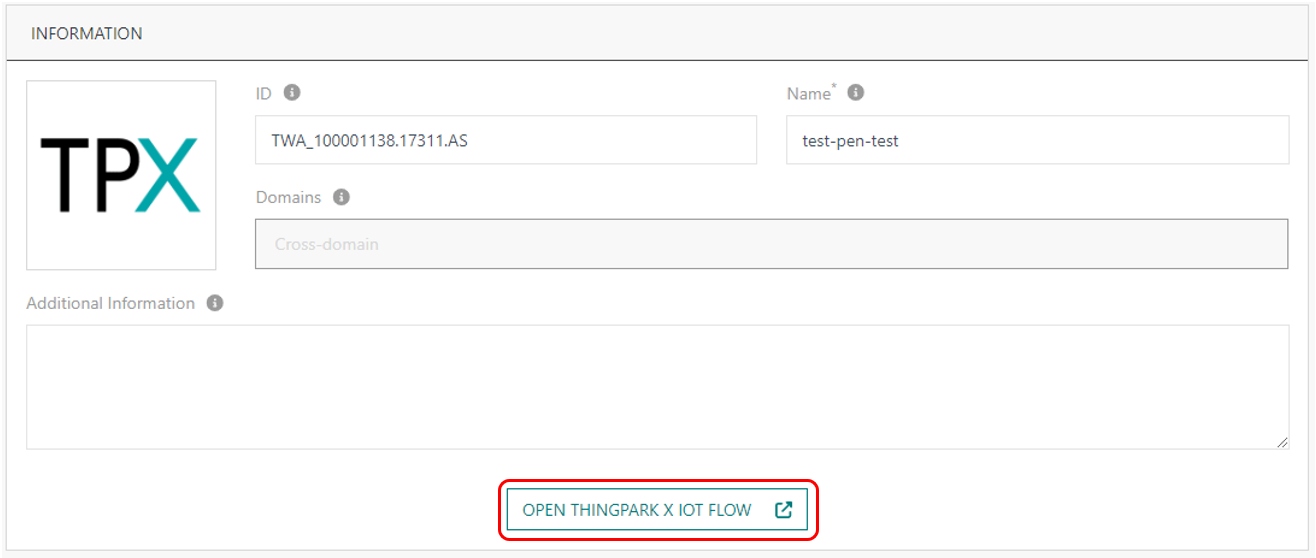Grab the text area resize handle
The width and height of the screenshot is (1316, 558).
(1282, 442)
